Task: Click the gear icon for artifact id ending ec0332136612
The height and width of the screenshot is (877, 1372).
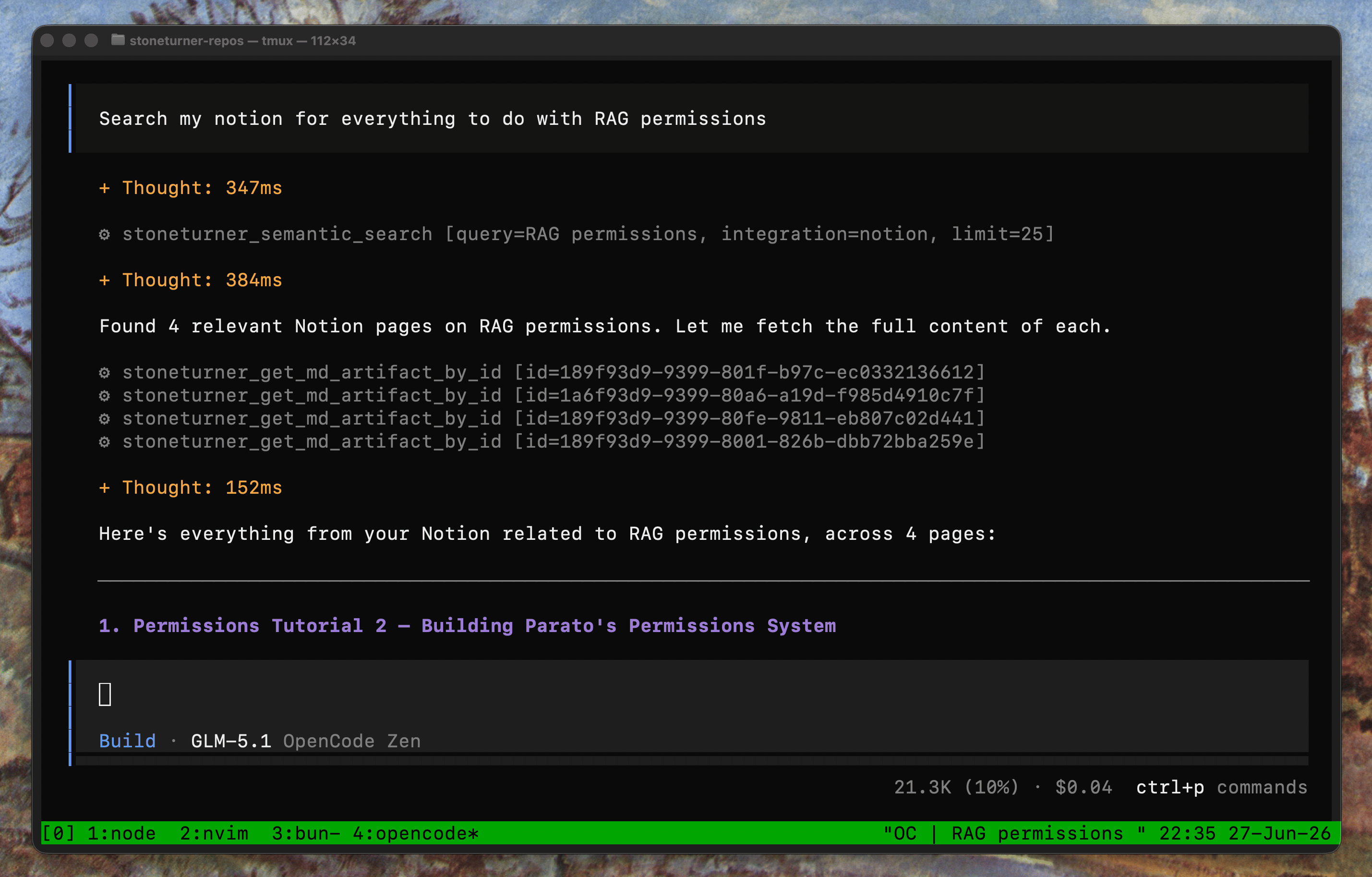Action: 104,373
